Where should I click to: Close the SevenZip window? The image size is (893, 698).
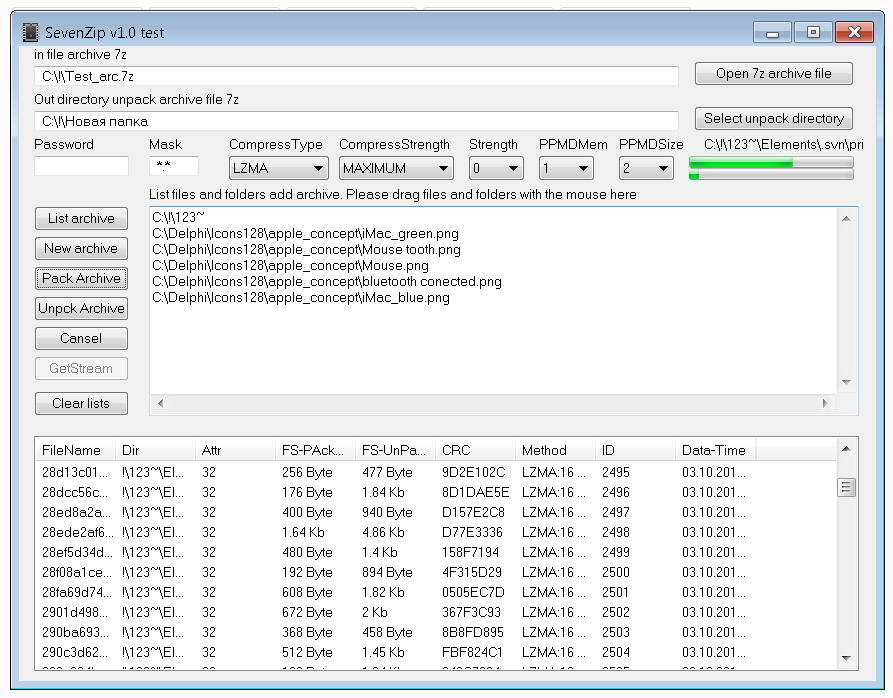(x=854, y=32)
